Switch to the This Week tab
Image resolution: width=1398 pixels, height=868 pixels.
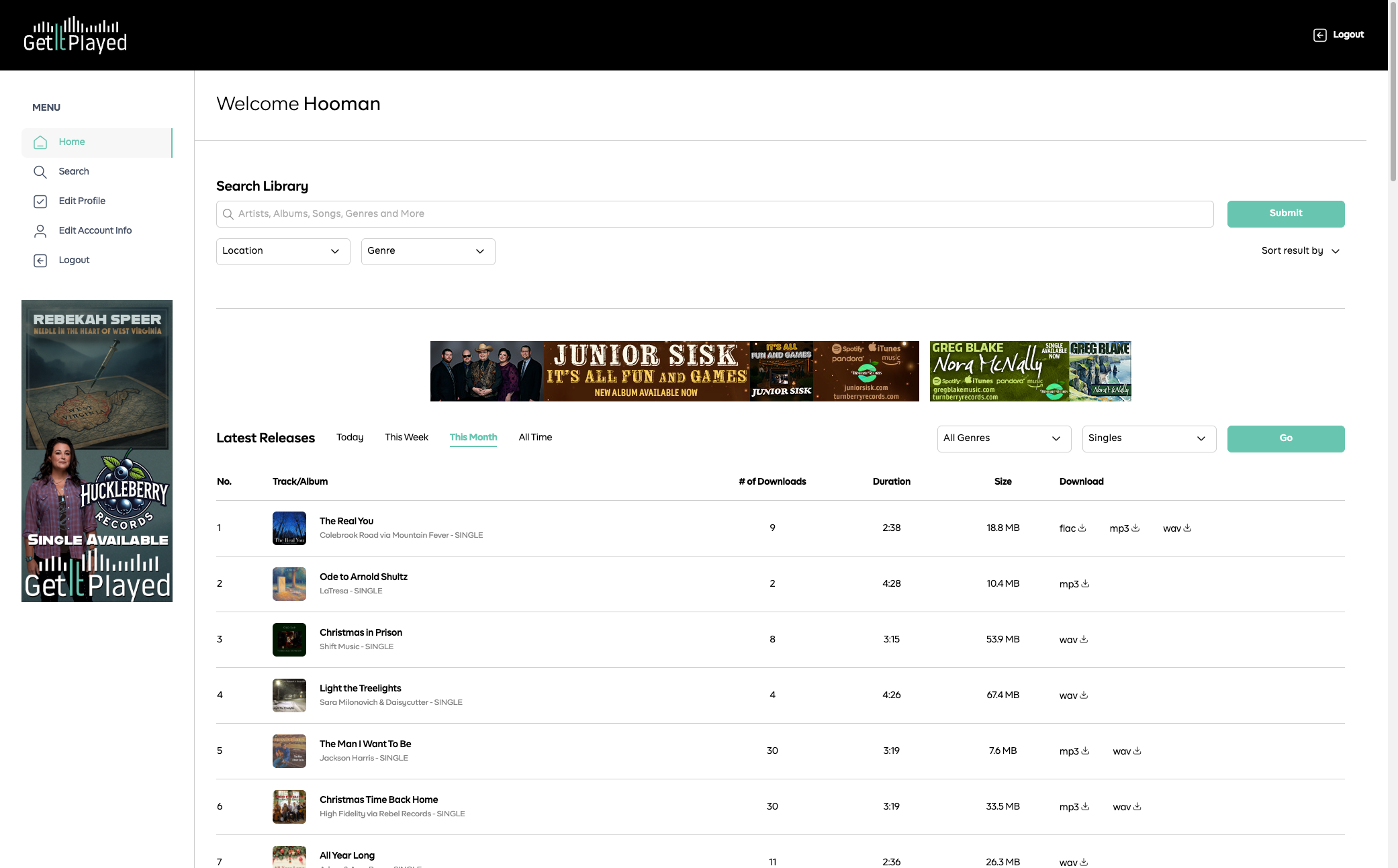point(406,438)
